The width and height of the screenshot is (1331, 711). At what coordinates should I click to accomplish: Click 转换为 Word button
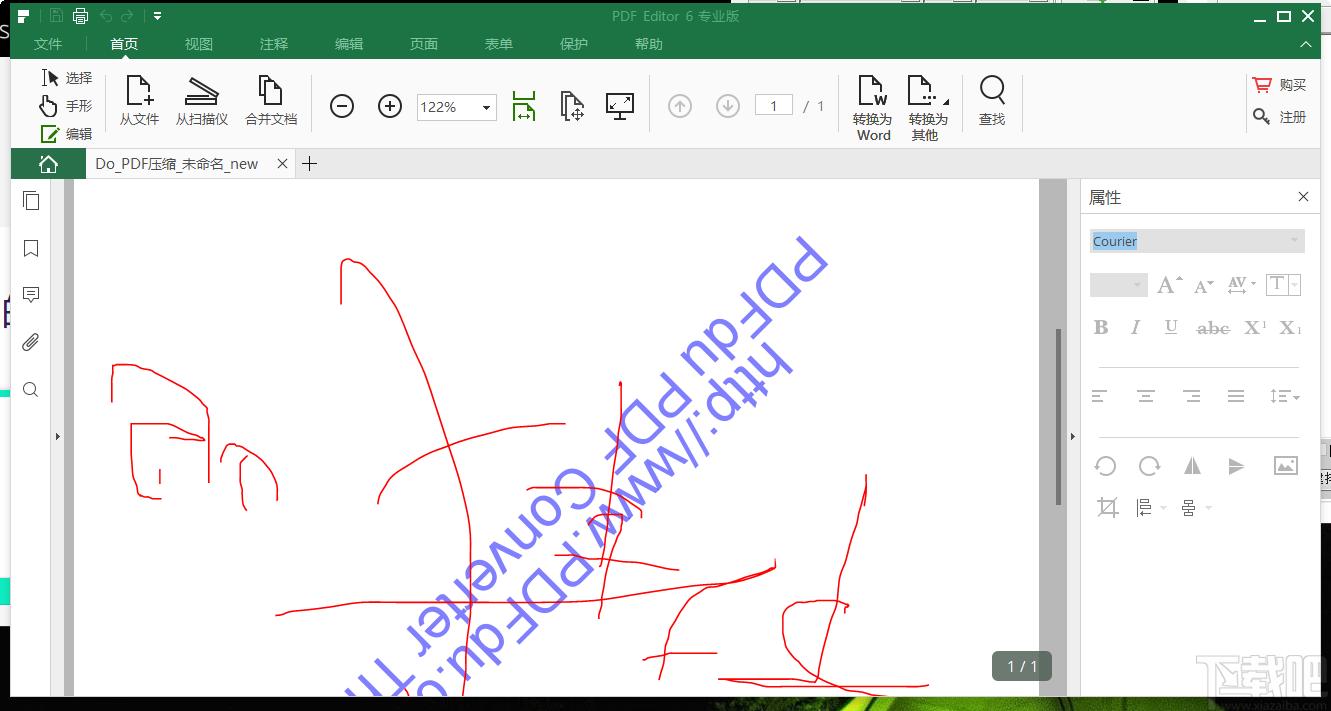coord(873,108)
